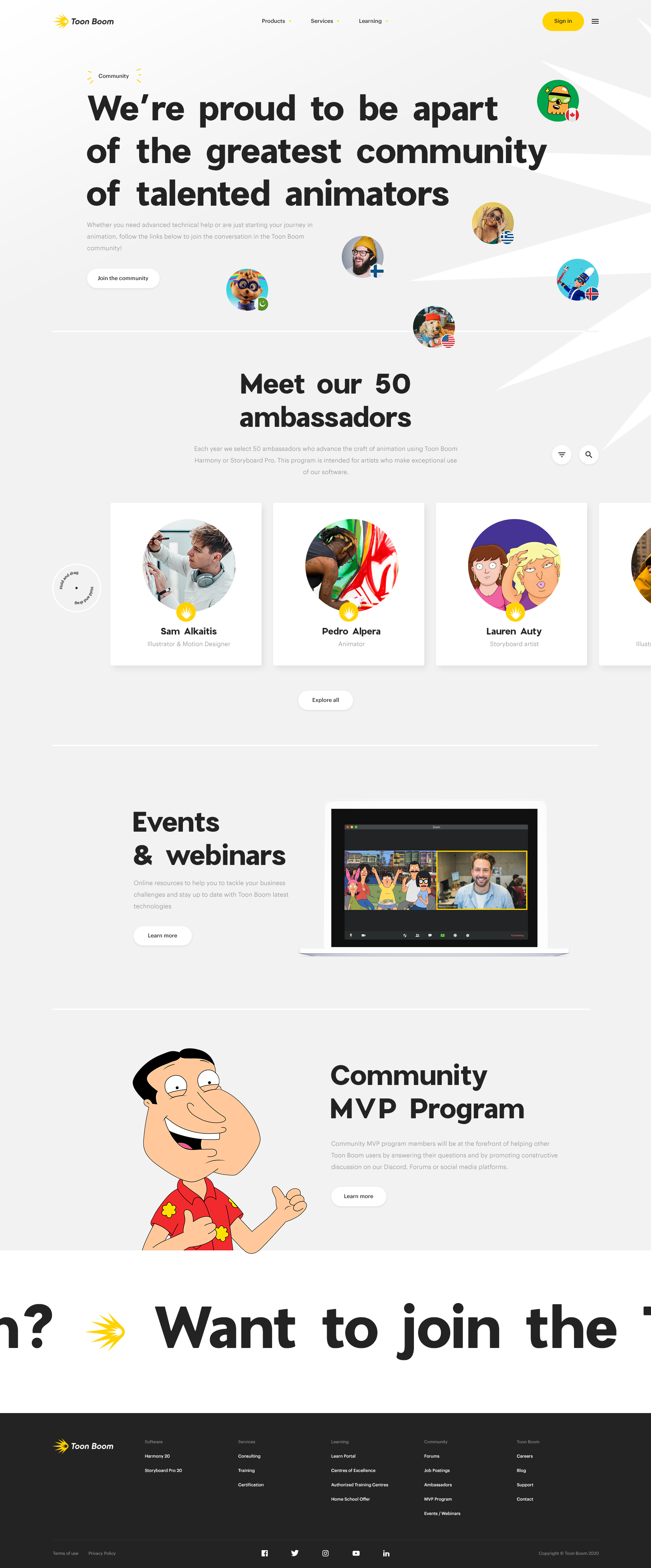Click Explore all ambassadors button
The height and width of the screenshot is (1568, 651).
tap(325, 700)
